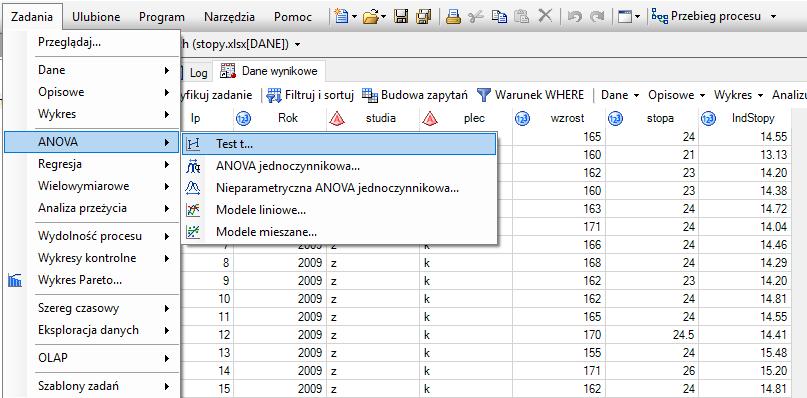The width and height of the screenshot is (807, 398).
Task: Select Przeglądaj... in the Zadania menu
Action: (x=92, y=43)
